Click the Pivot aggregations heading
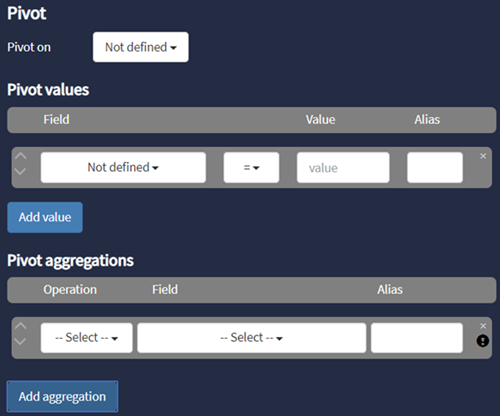The image size is (500, 416). pyautogui.click(x=70, y=261)
